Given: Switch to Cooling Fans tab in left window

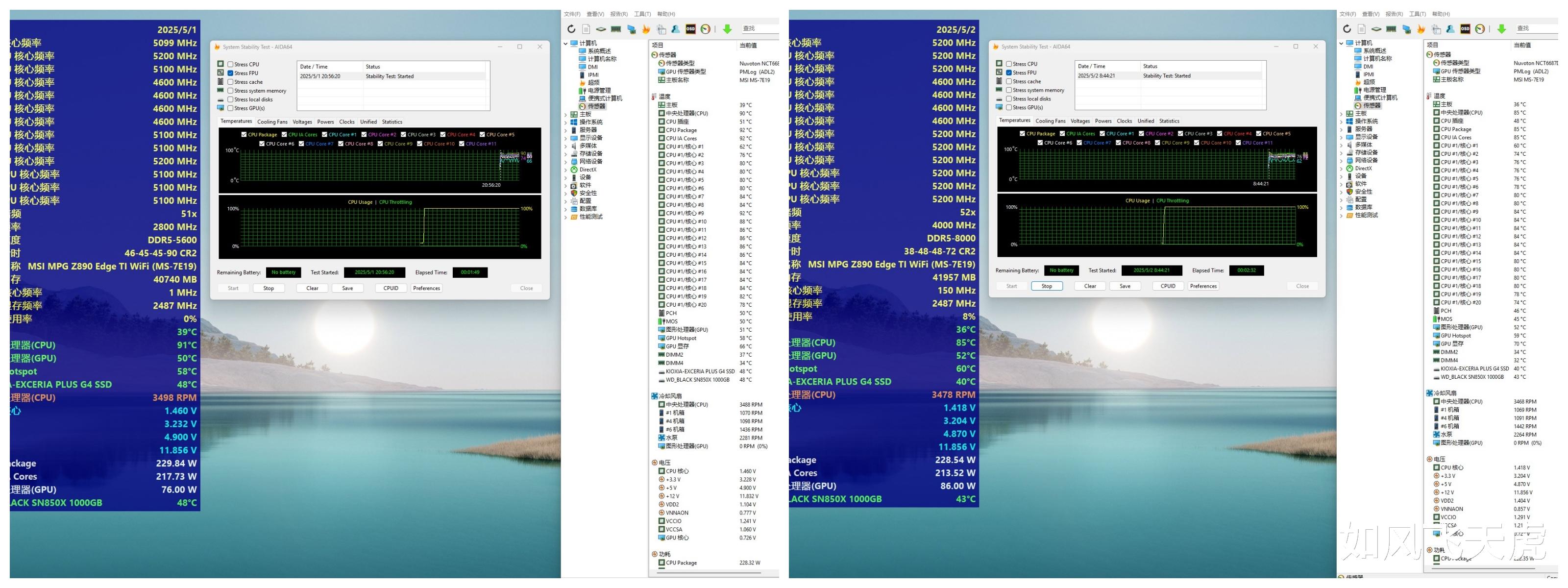Looking at the screenshot, I should click(x=272, y=122).
